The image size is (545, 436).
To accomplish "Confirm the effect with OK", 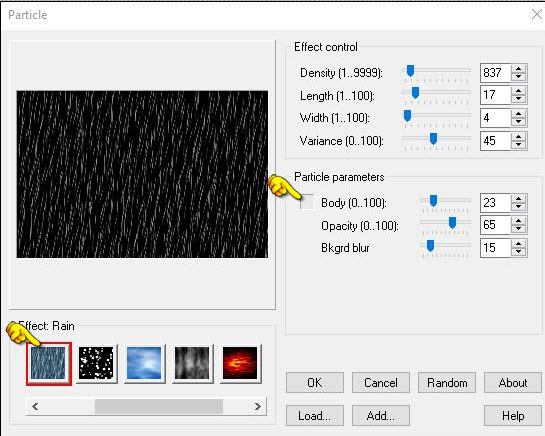I will click(x=315, y=382).
